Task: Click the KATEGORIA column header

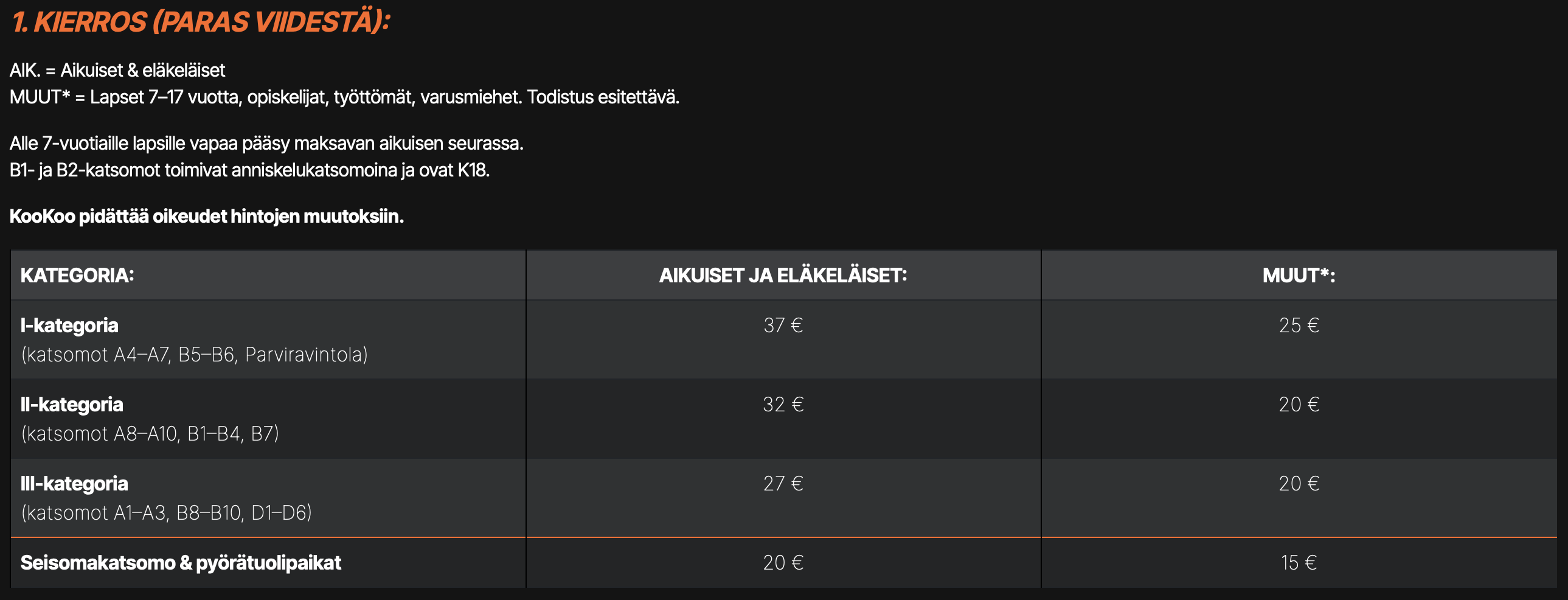Action: [x=77, y=275]
